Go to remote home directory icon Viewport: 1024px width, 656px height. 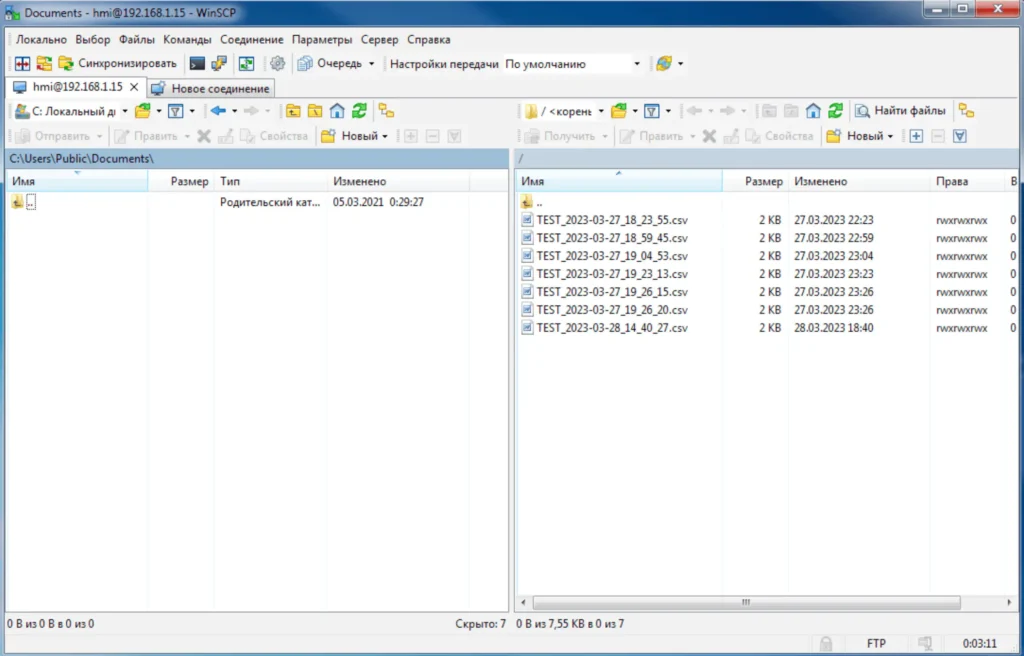(813, 111)
